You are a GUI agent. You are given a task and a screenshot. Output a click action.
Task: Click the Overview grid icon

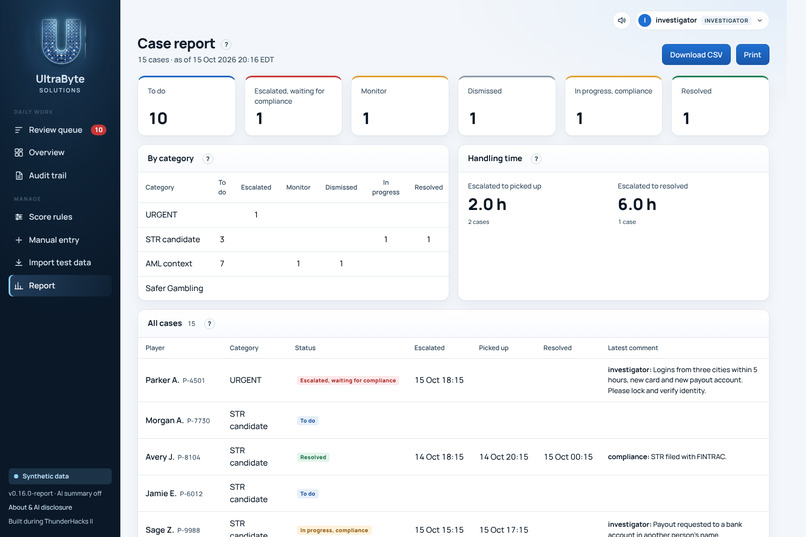19,153
